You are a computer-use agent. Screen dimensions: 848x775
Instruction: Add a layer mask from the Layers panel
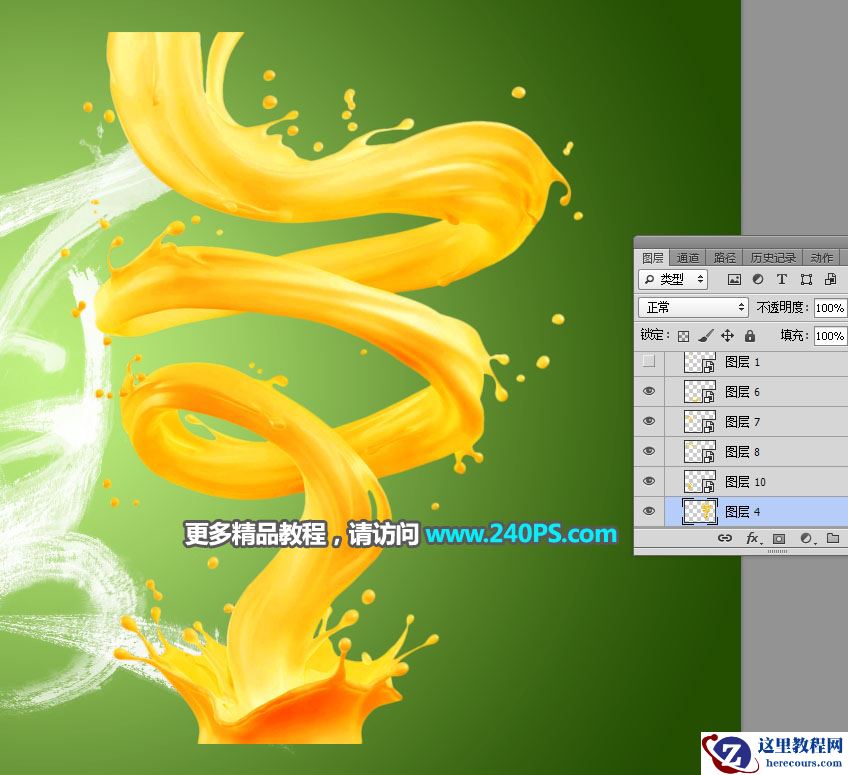coord(779,538)
